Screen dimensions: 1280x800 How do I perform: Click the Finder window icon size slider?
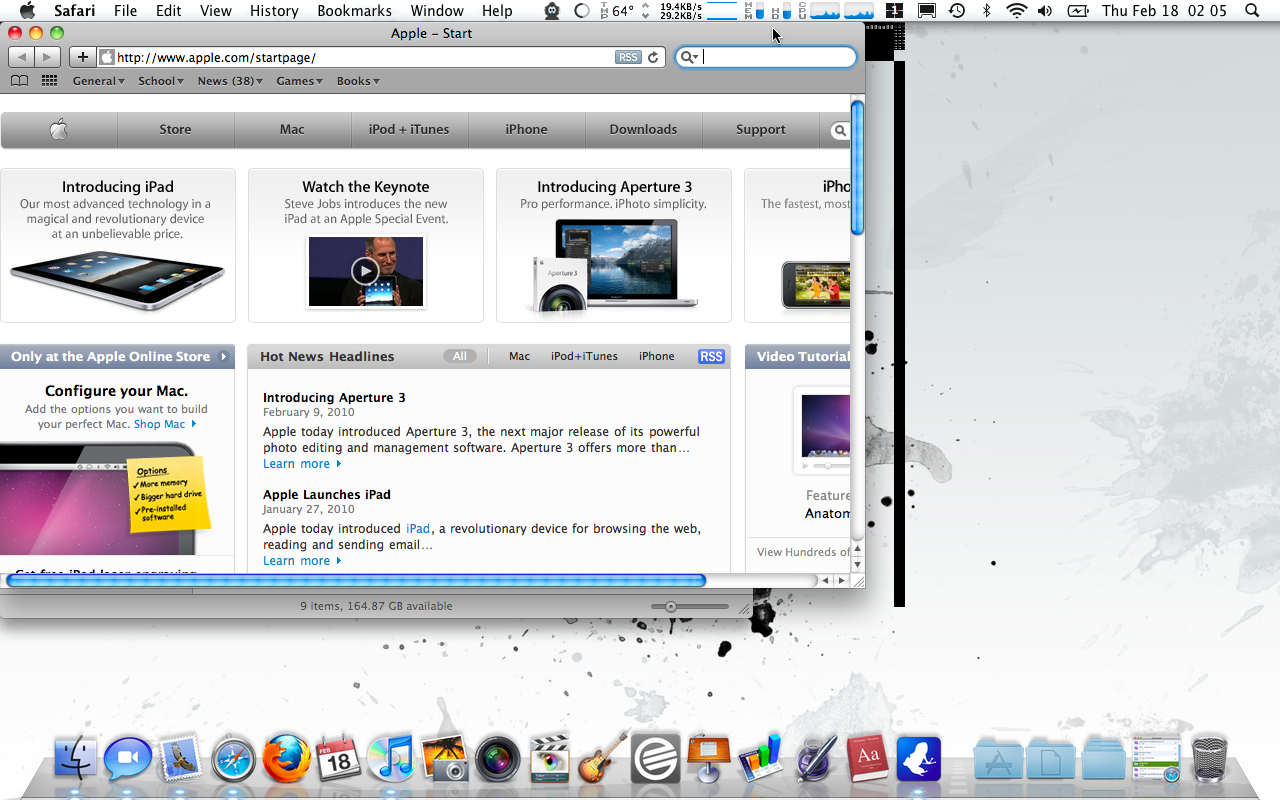point(671,606)
